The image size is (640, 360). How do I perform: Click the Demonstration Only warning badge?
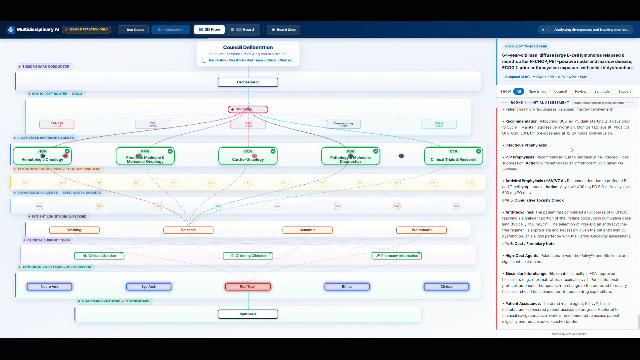pyautogui.click(x=87, y=30)
